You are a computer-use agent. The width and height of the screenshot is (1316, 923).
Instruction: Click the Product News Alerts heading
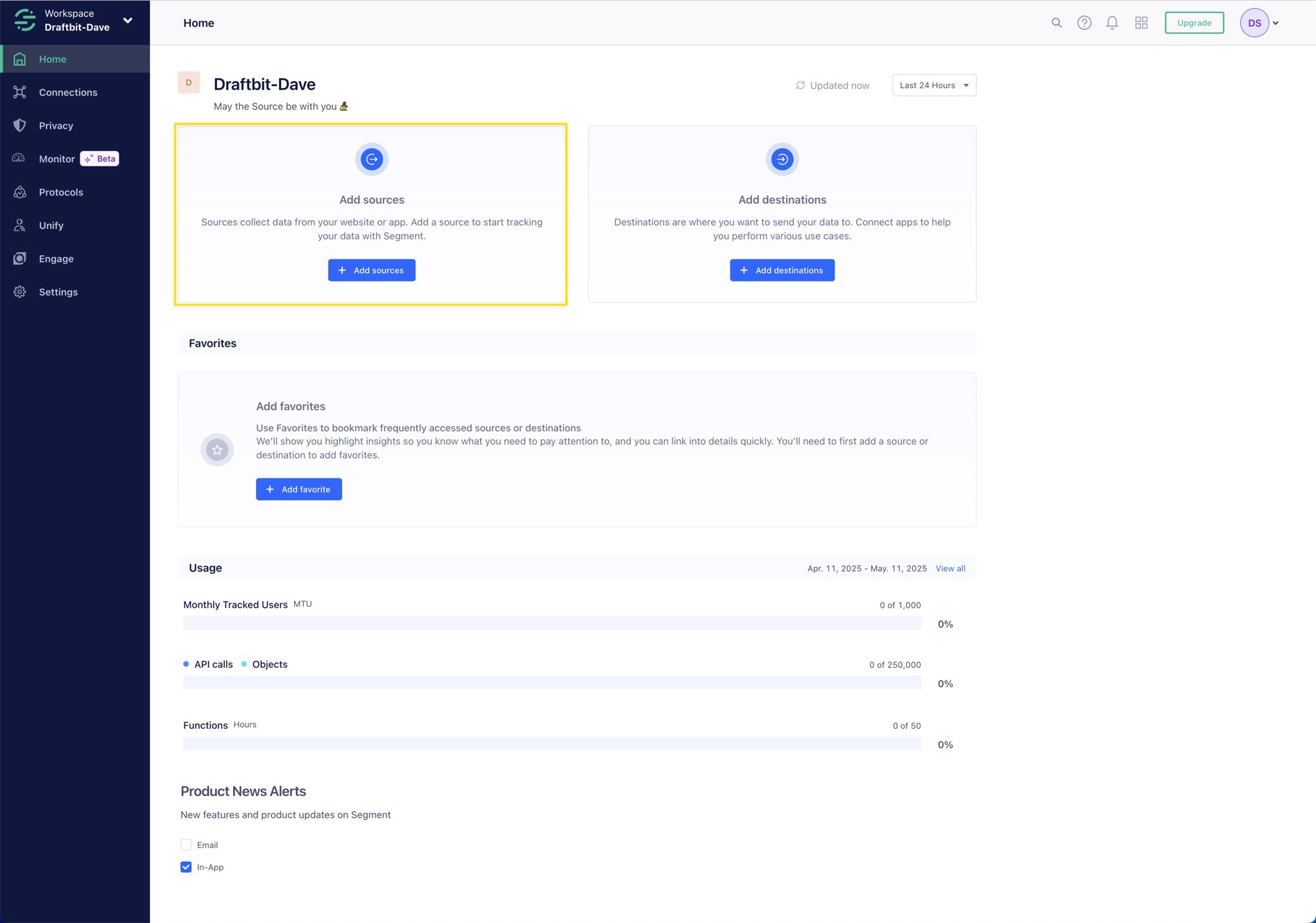[x=243, y=791]
